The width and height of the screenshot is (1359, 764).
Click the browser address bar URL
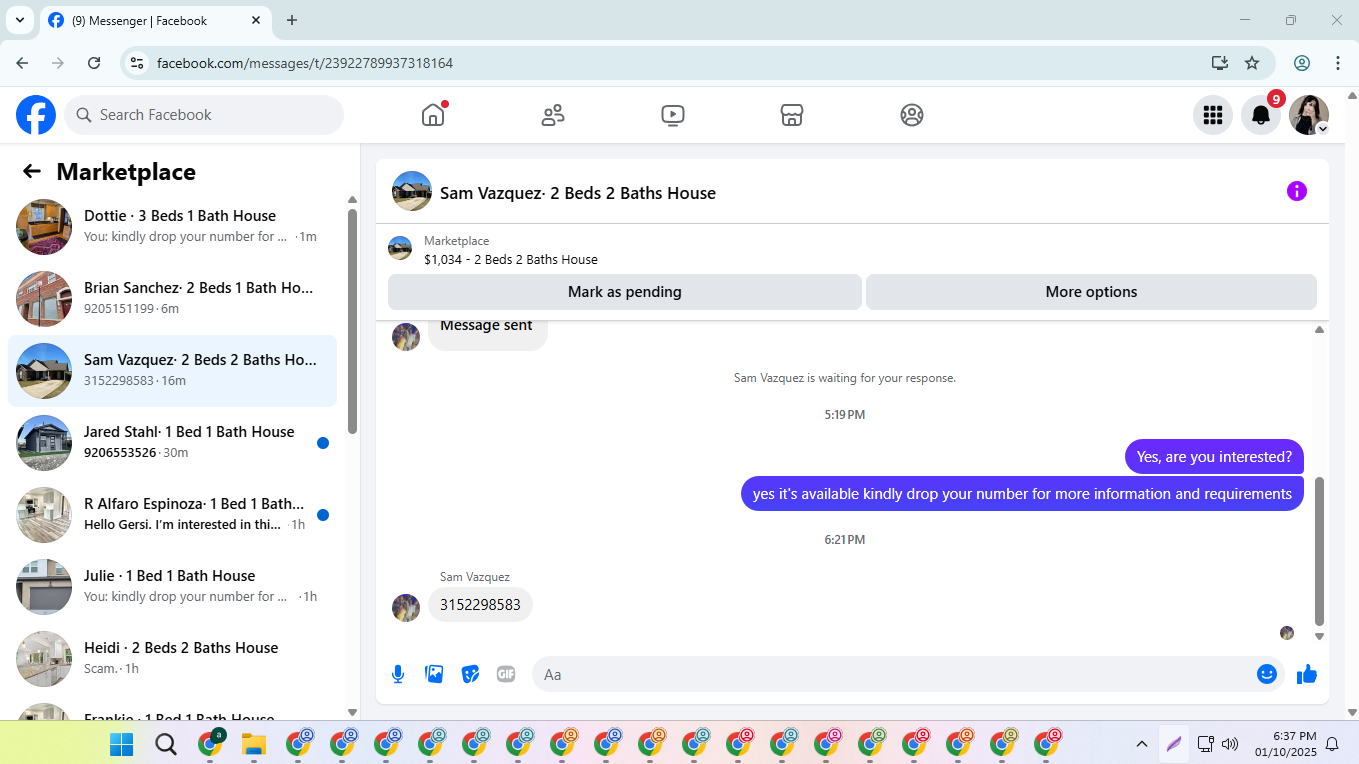[305, 63]
